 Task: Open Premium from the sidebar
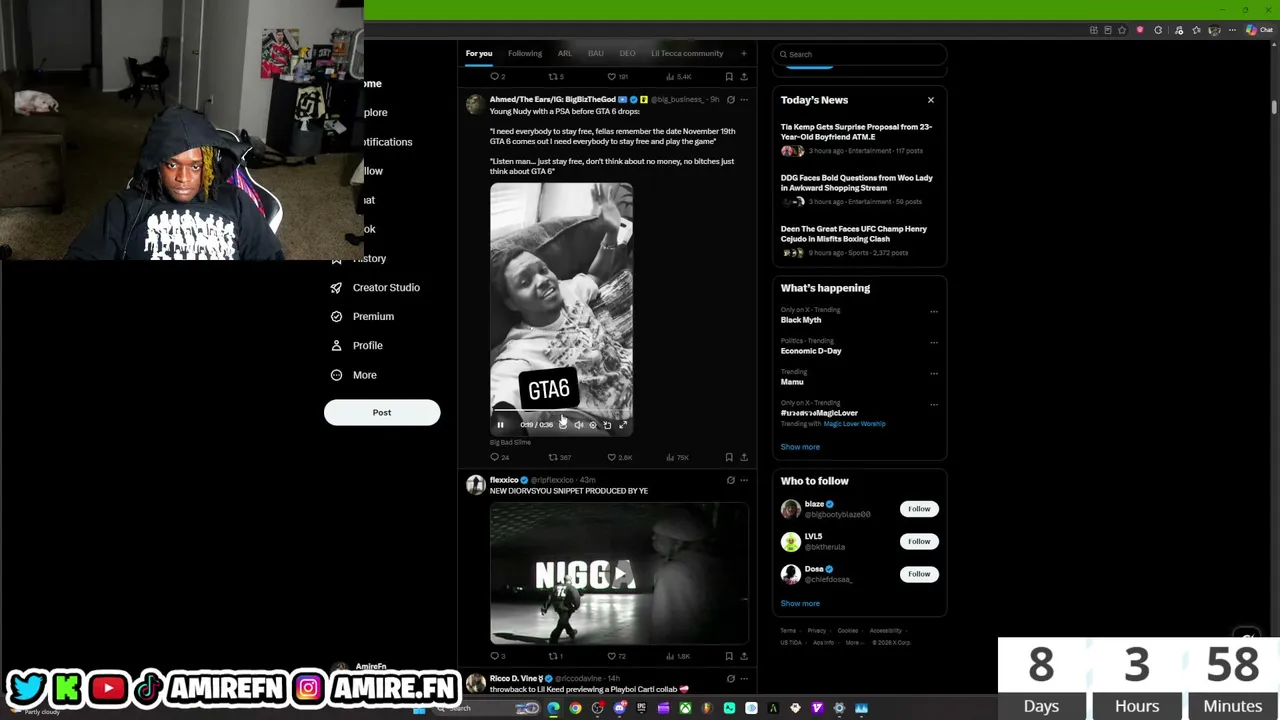[362, 316]
